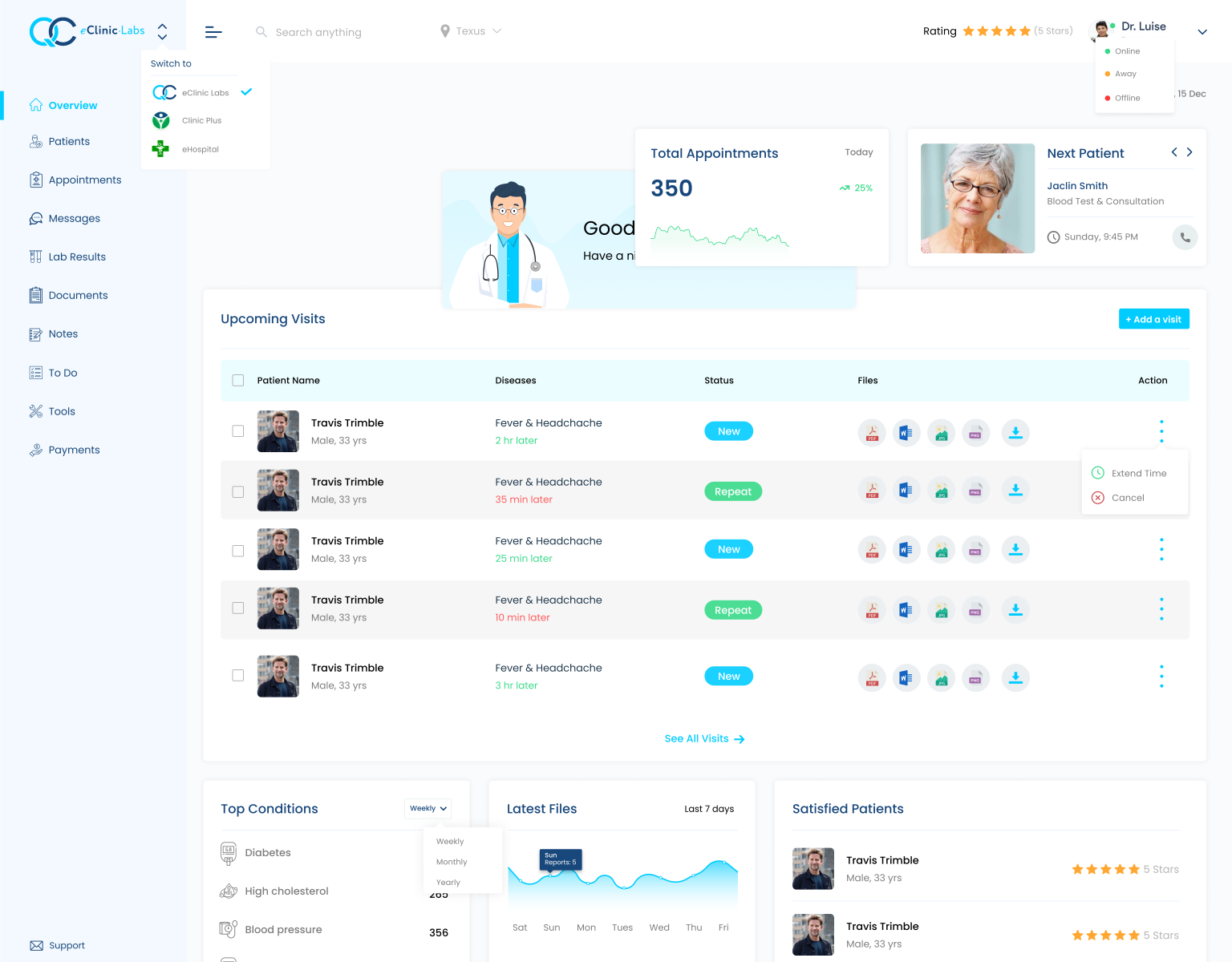Open the Word document icon in the first row

(906, 432)
